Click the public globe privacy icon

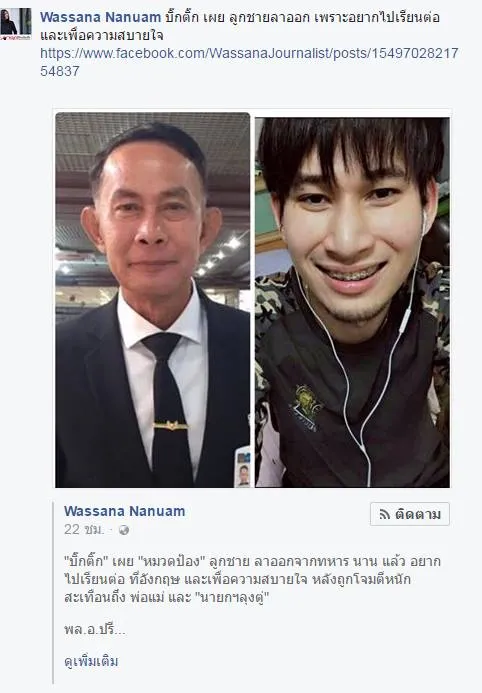point(124,530)
